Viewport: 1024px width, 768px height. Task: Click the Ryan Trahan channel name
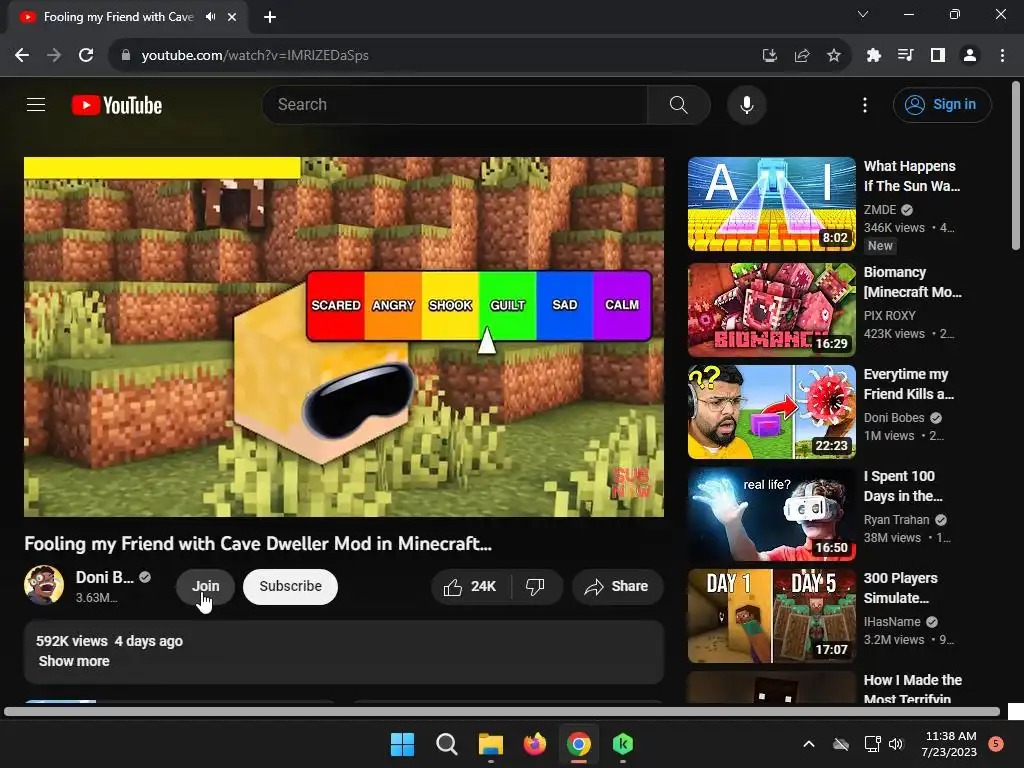pos(896,520)
